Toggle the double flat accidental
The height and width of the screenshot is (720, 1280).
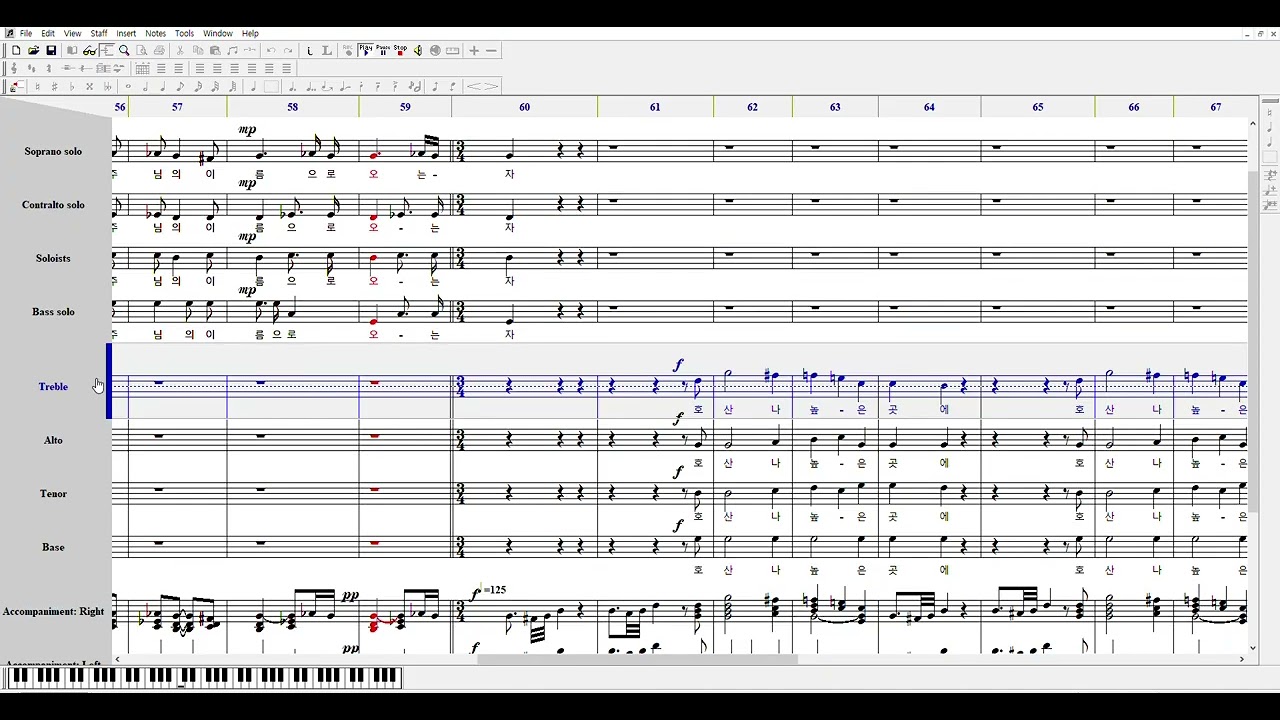[107, 86]
